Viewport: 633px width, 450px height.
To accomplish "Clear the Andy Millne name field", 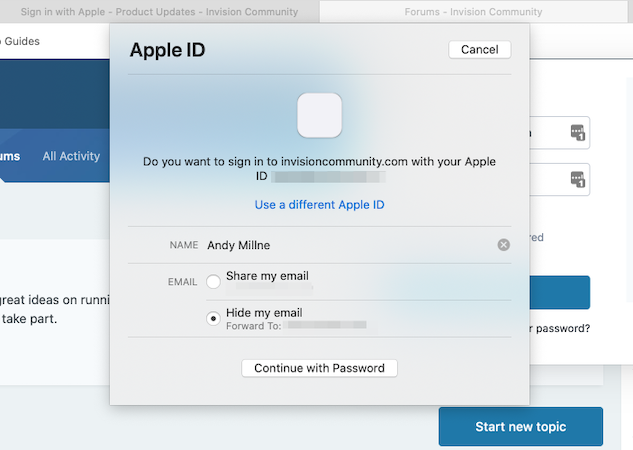I will pyautogui.click(x=503, y=245).
